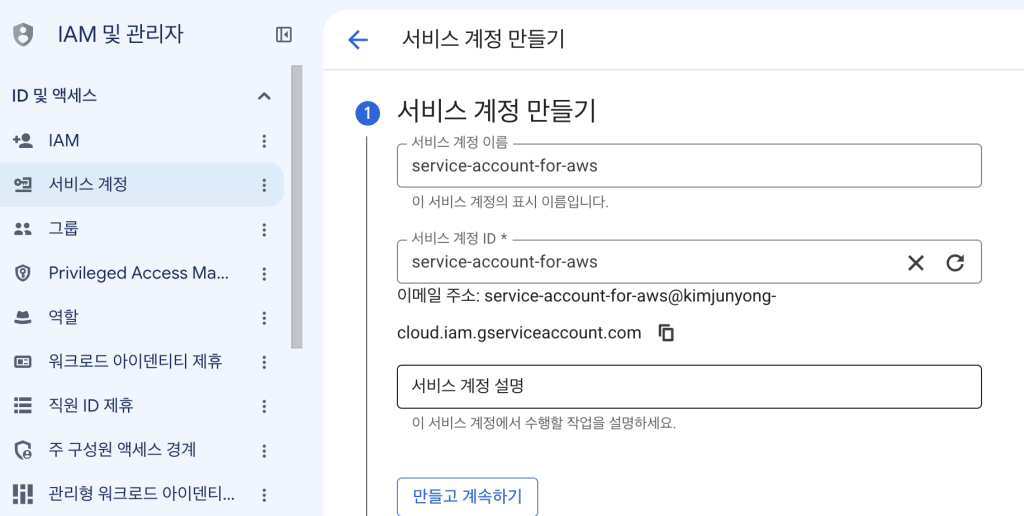Click the 이 서비스 계정의 표시 이름입니다 hint

click(510, 202)
